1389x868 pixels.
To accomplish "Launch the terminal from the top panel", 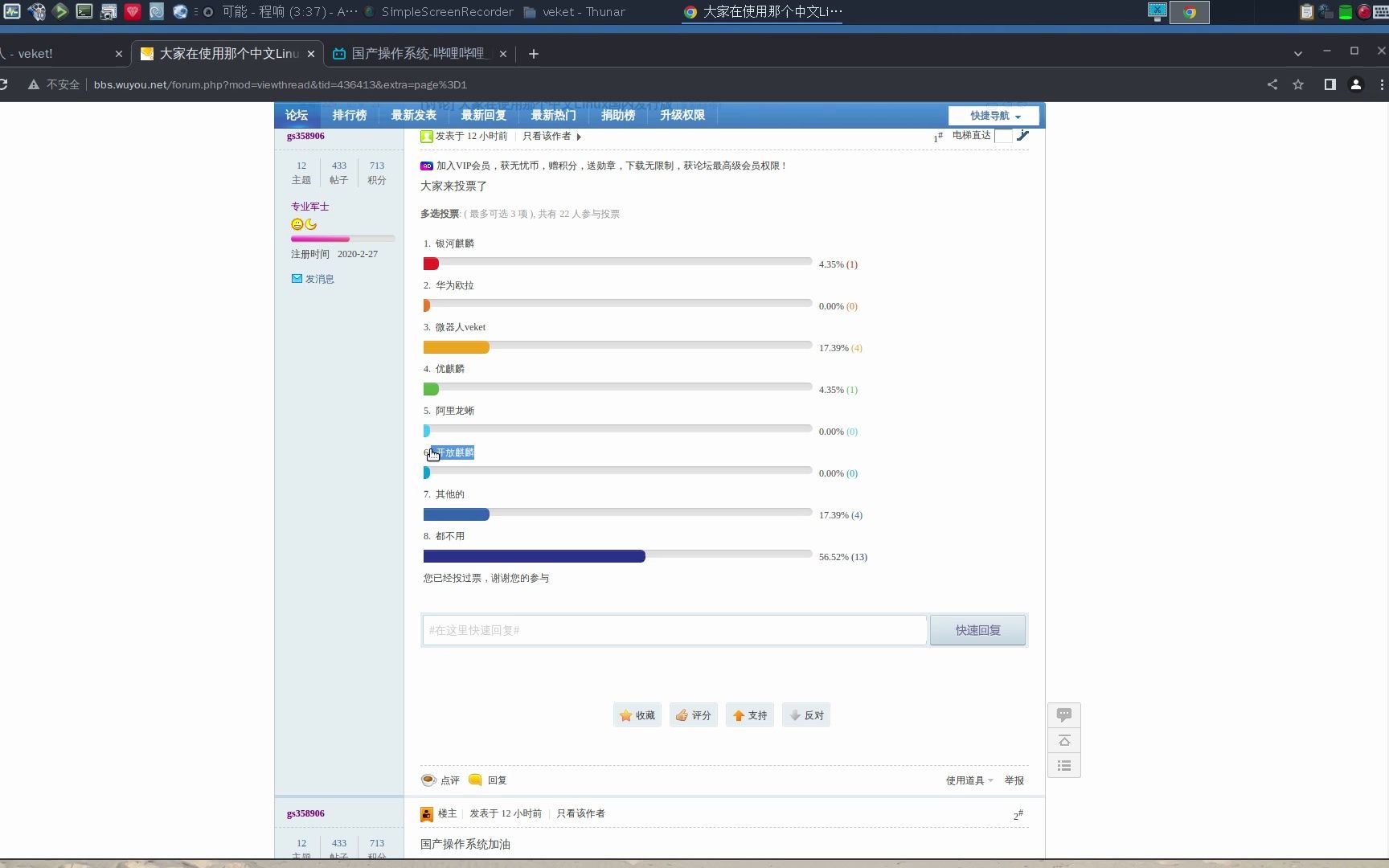I will pos(84,11).
